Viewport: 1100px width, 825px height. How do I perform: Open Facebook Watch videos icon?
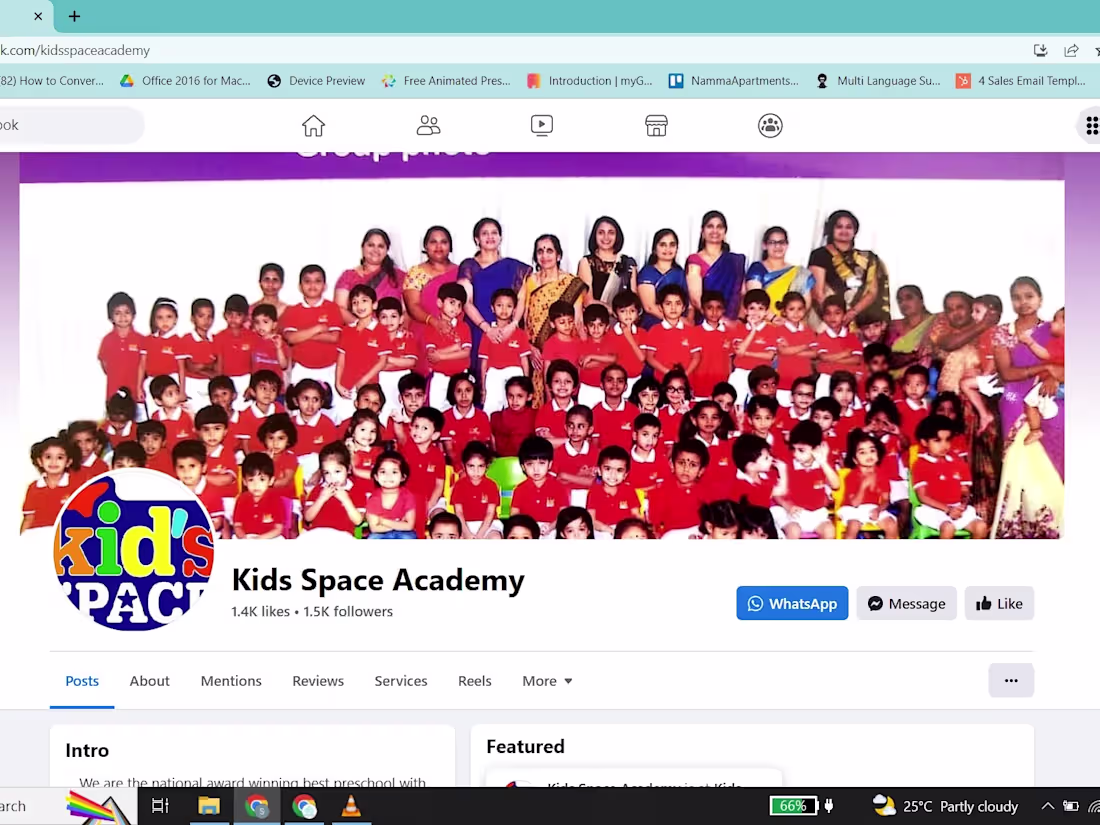(x=542, y=125)
